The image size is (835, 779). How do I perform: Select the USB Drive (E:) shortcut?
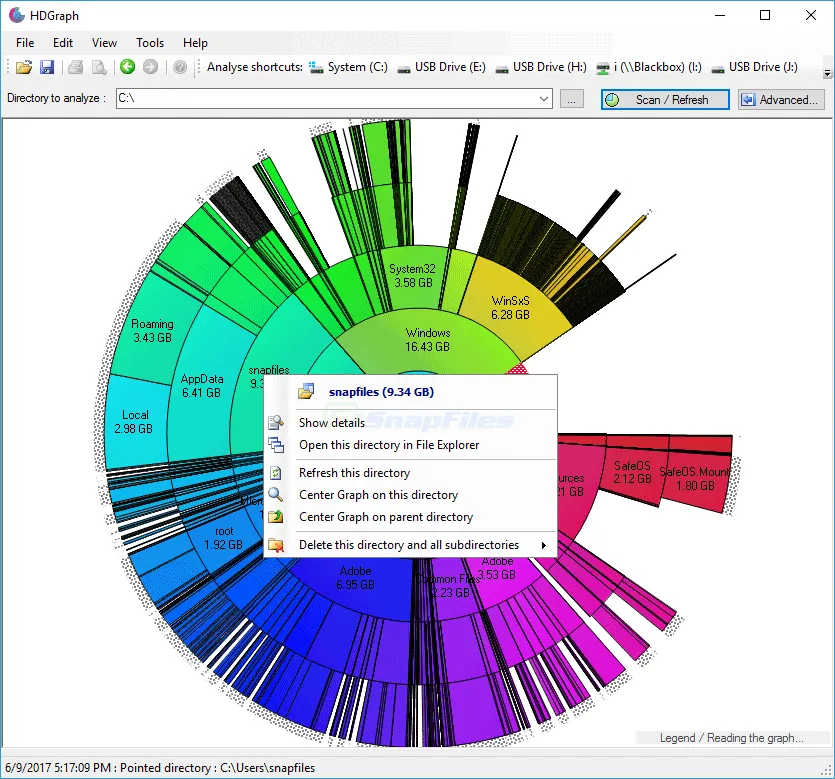441,68
